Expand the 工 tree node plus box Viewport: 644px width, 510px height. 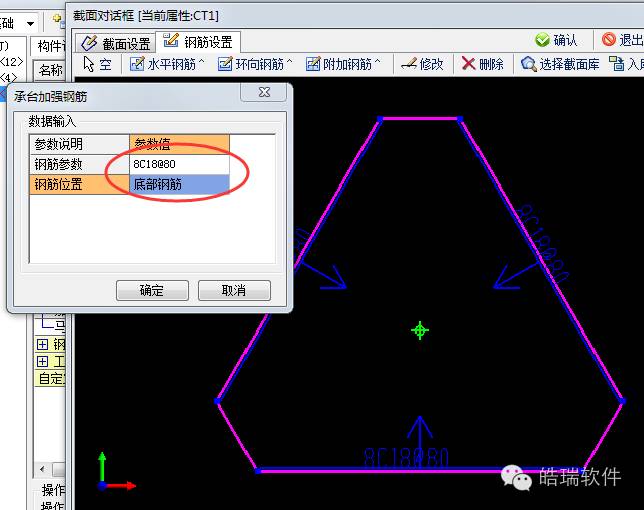point(42,361)
